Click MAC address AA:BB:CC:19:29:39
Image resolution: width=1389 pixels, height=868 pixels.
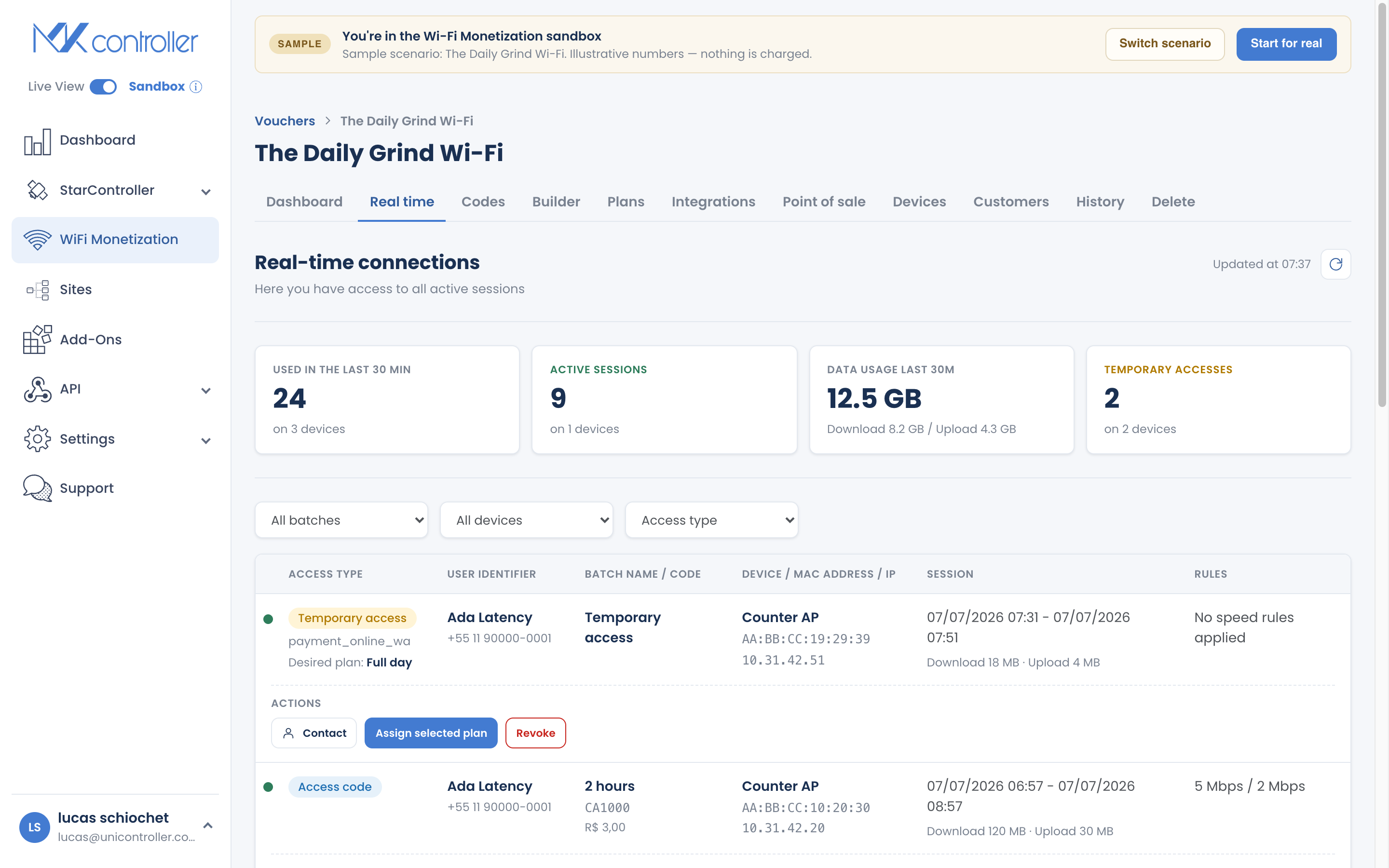point(806,639)
